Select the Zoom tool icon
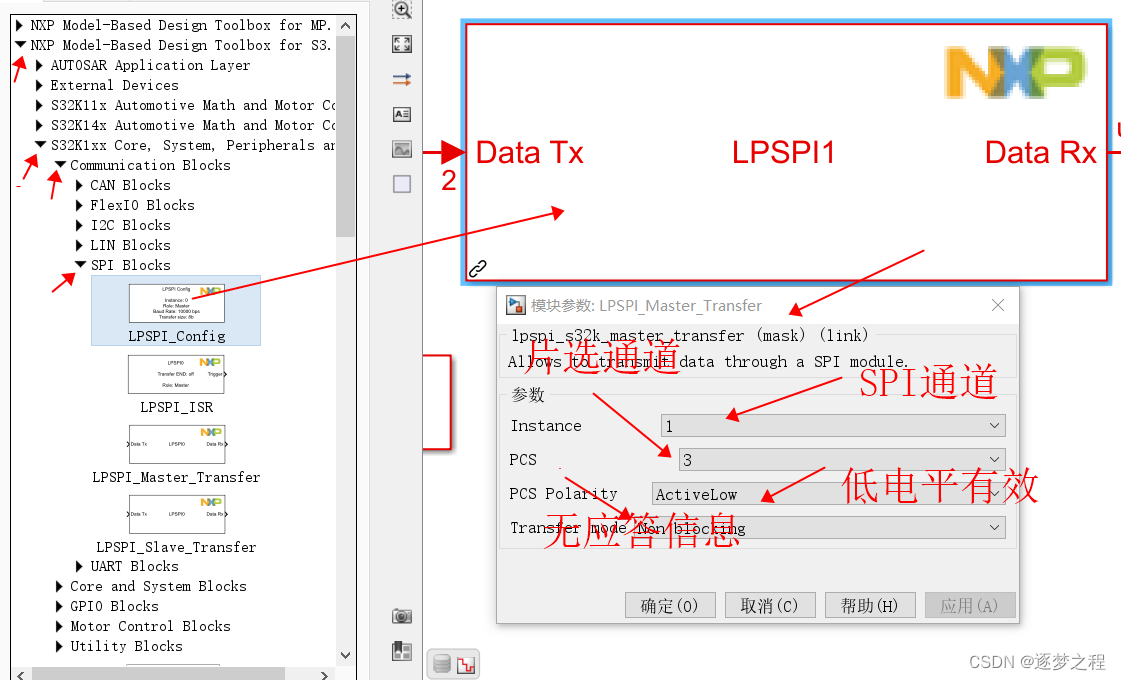 tap(401, 11)
